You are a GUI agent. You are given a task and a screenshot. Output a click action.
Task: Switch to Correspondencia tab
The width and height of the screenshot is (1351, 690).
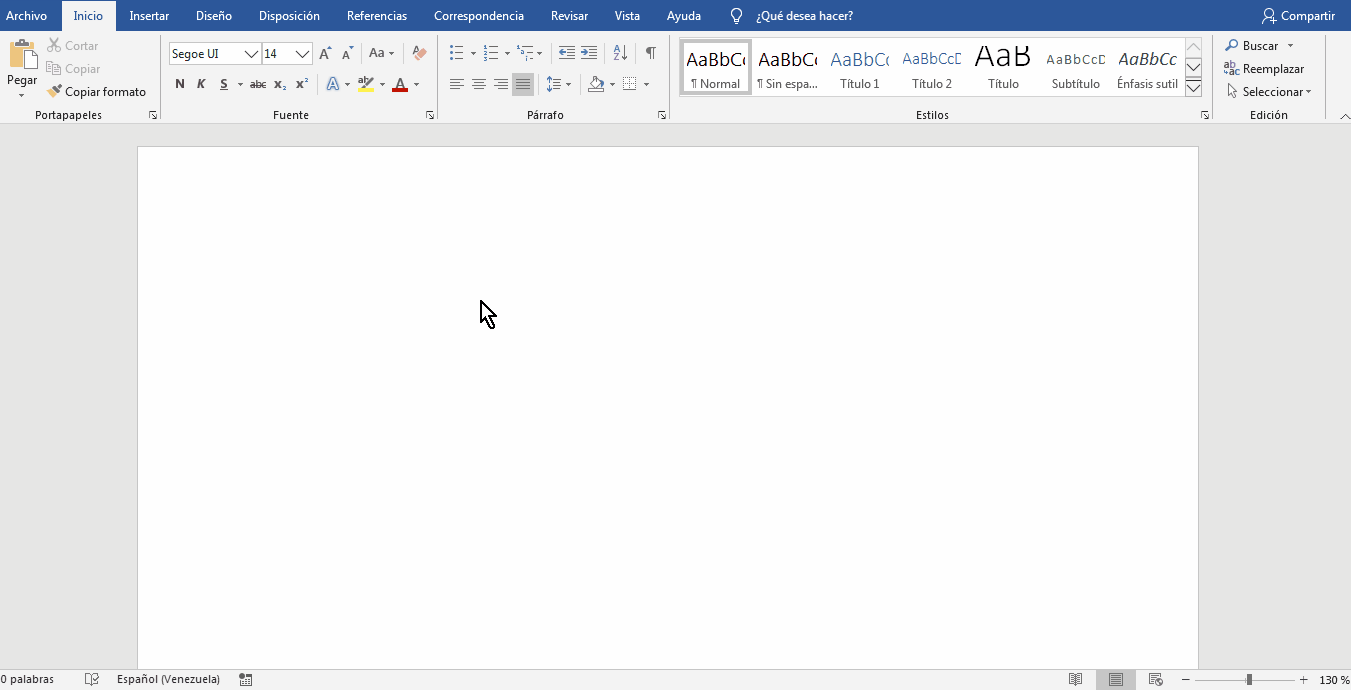point(479,16)
